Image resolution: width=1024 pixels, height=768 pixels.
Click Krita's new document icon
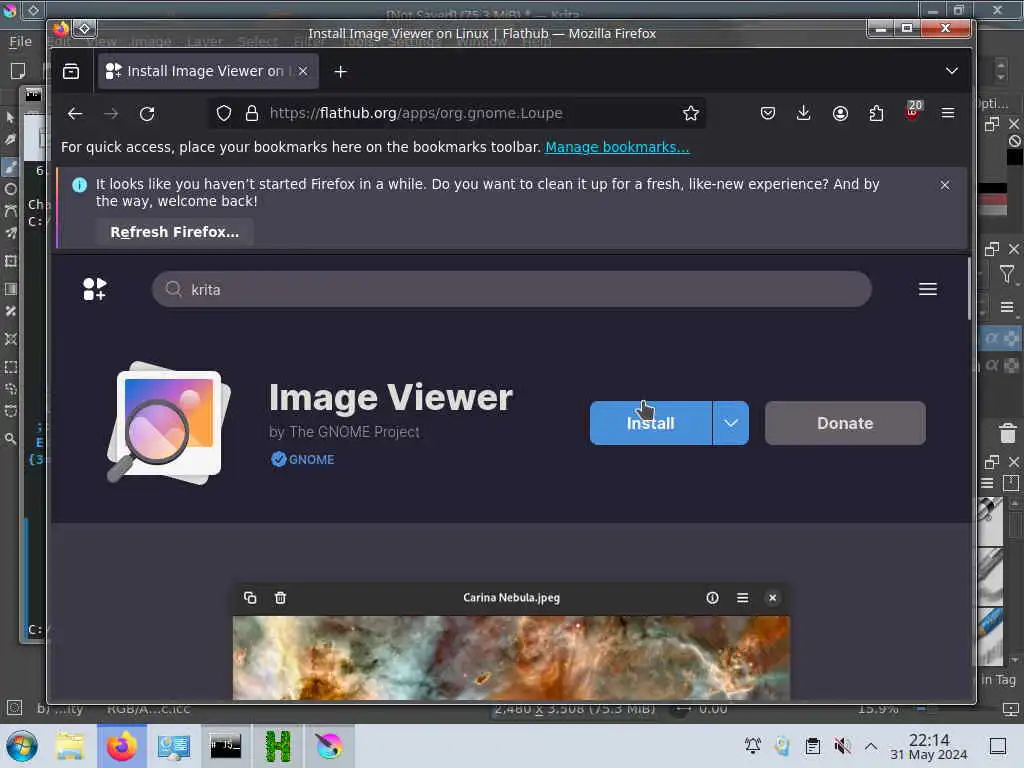pyautogui.click(x=18, y=71)
